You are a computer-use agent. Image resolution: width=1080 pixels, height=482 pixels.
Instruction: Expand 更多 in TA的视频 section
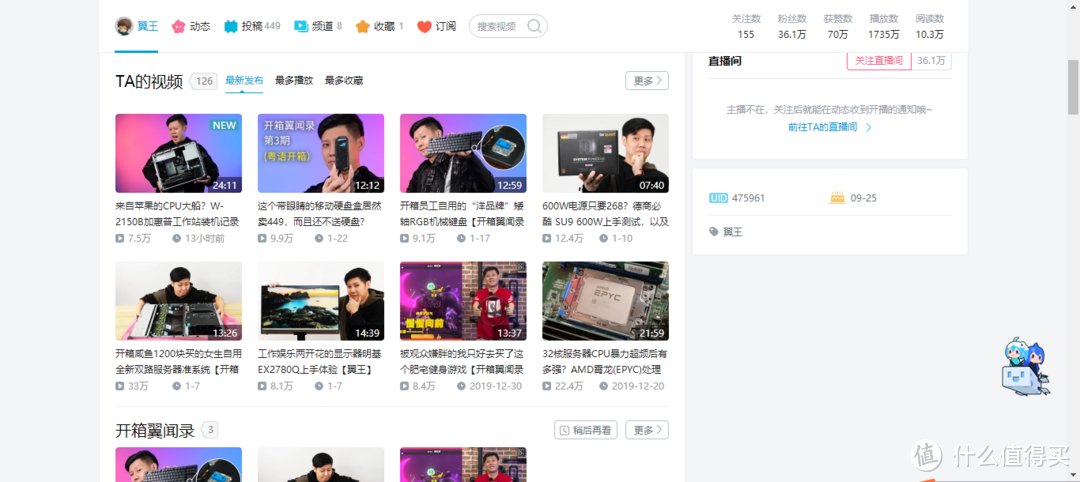[x=647, y=81]
